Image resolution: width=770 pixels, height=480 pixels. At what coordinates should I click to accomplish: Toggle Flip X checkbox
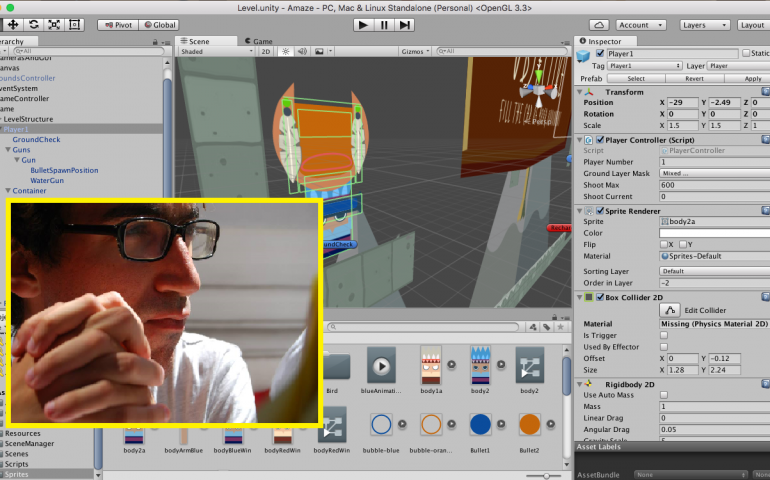coord(663,244)
